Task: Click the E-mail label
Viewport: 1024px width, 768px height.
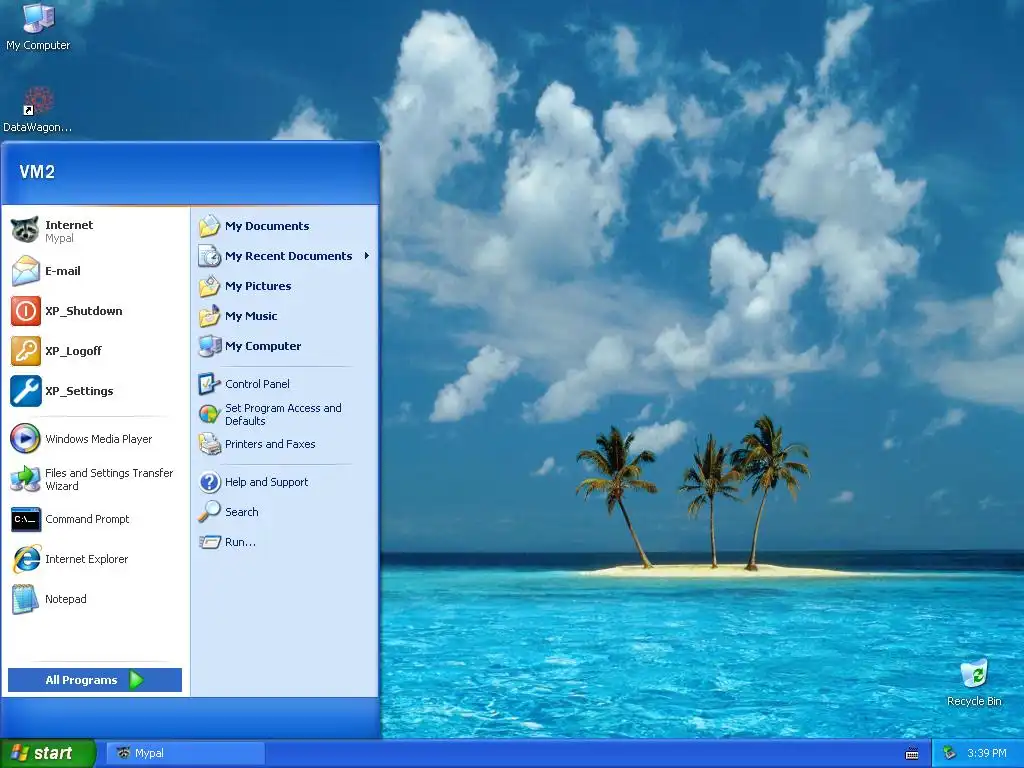Action: pyautogui.click(x=63, y=271)
